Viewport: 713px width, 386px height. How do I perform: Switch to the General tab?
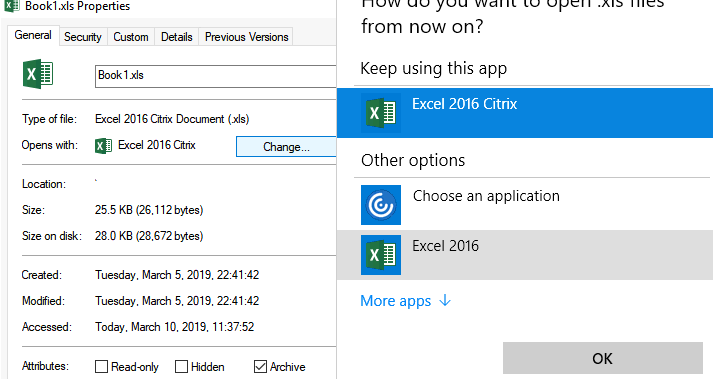[x=33, y=35]
